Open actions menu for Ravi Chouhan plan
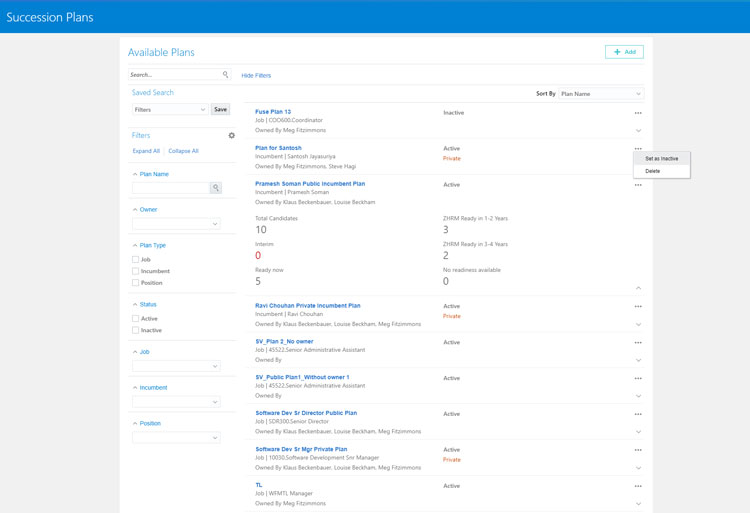The width and height of the screenshot is (750, 513). click(x=638, y=307)
